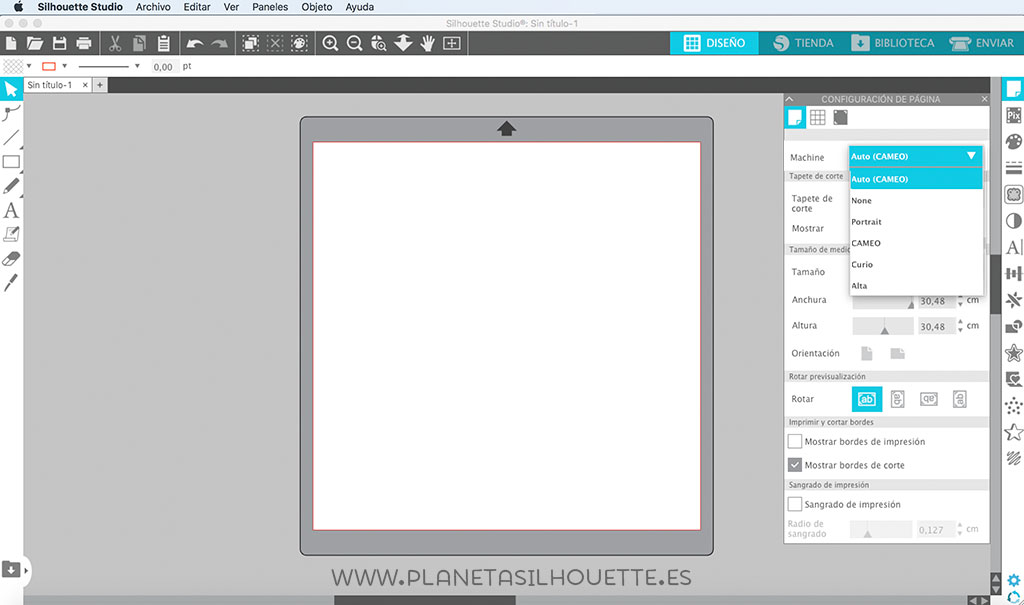The width and height of the screenshot is (1024, 605).
Task: Rotate preview 90 degrees with second Rotar option
Action: pyautogui.click(x=898, y=399)
